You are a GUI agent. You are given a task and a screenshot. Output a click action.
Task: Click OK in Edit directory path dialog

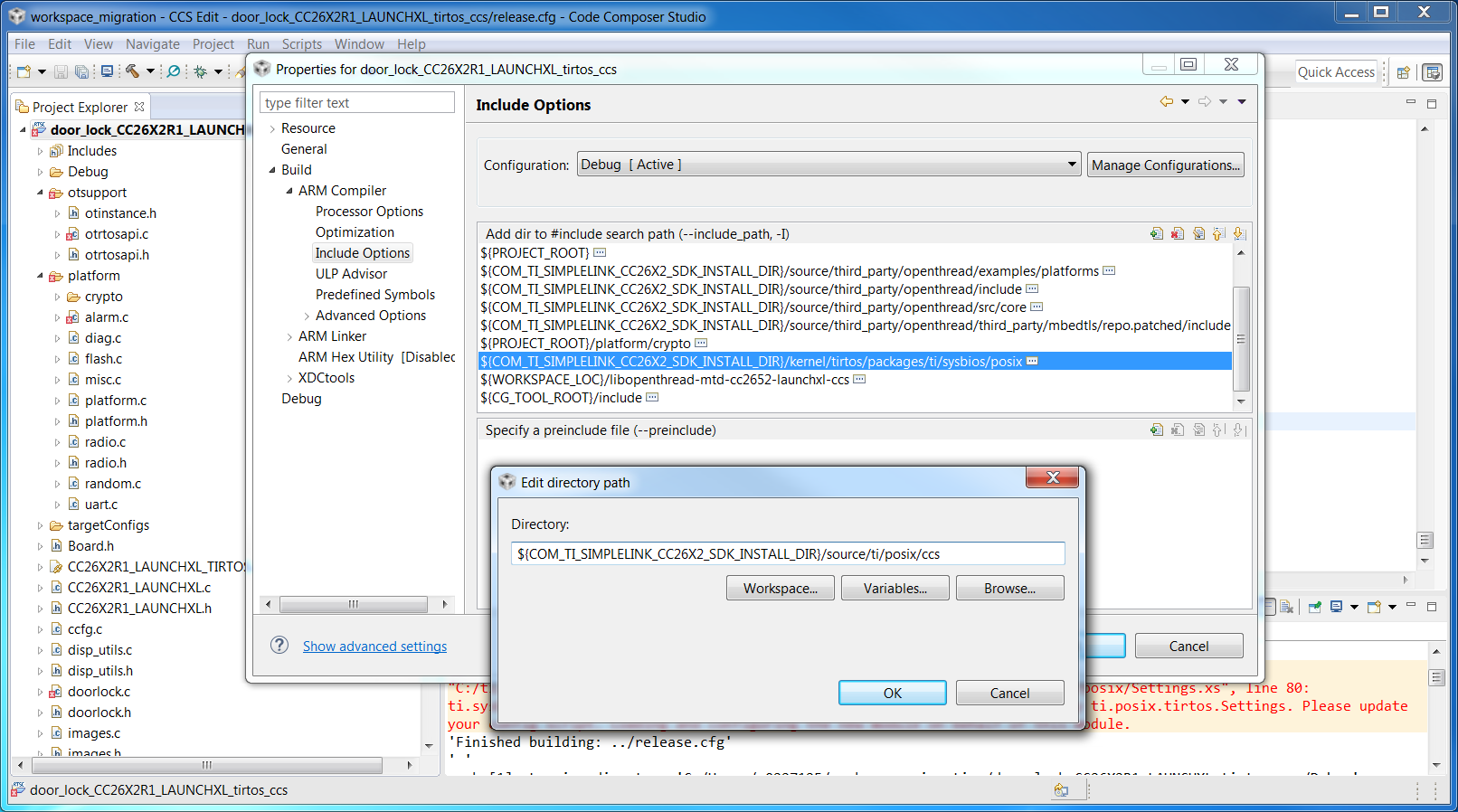(x=893, y=693)
